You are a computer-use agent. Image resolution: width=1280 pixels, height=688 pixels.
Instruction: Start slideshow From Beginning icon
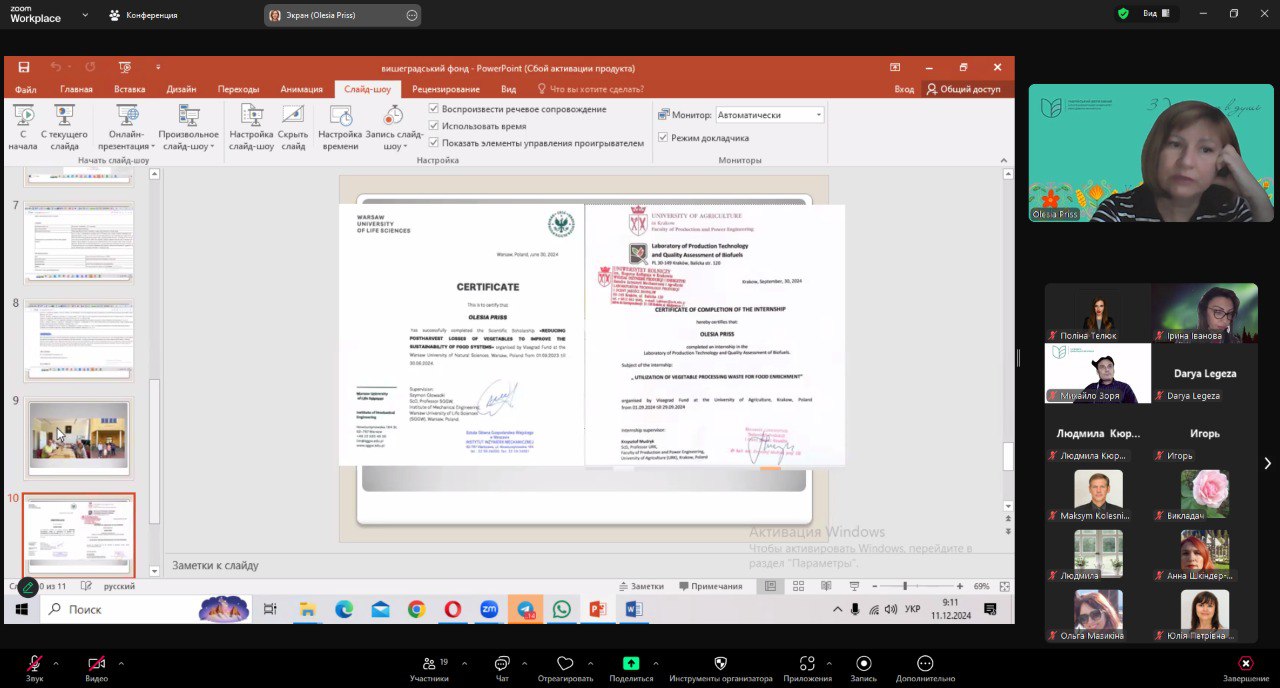(x=22, y=116)
